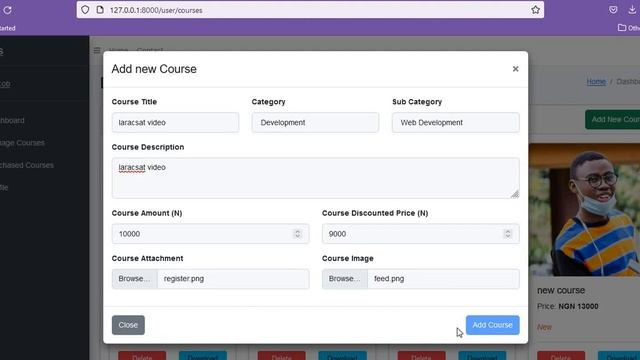The height and width of the screenshot is (360, 640).
Task: Bookmark this page with the star icon
Action: (536, 10)
